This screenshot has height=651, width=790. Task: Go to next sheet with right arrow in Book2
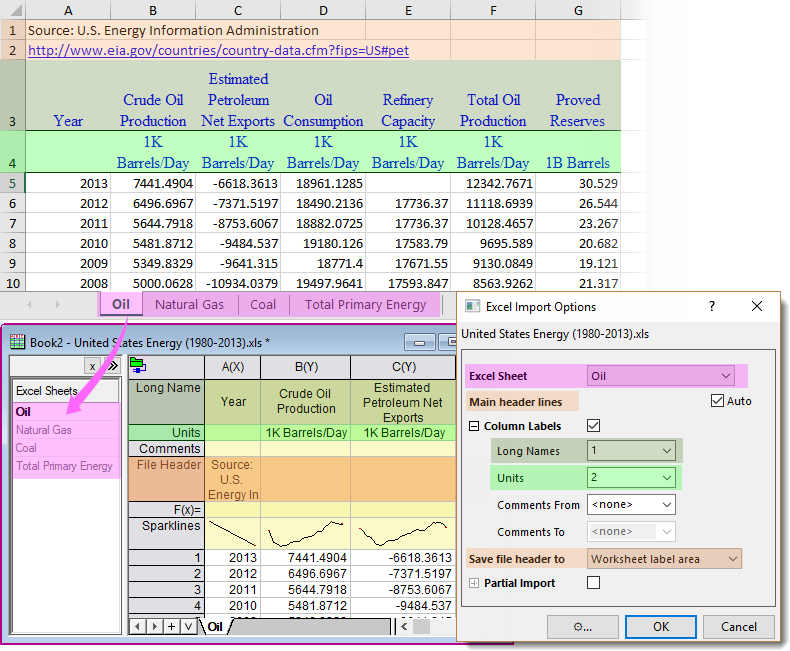coord(154,626)
